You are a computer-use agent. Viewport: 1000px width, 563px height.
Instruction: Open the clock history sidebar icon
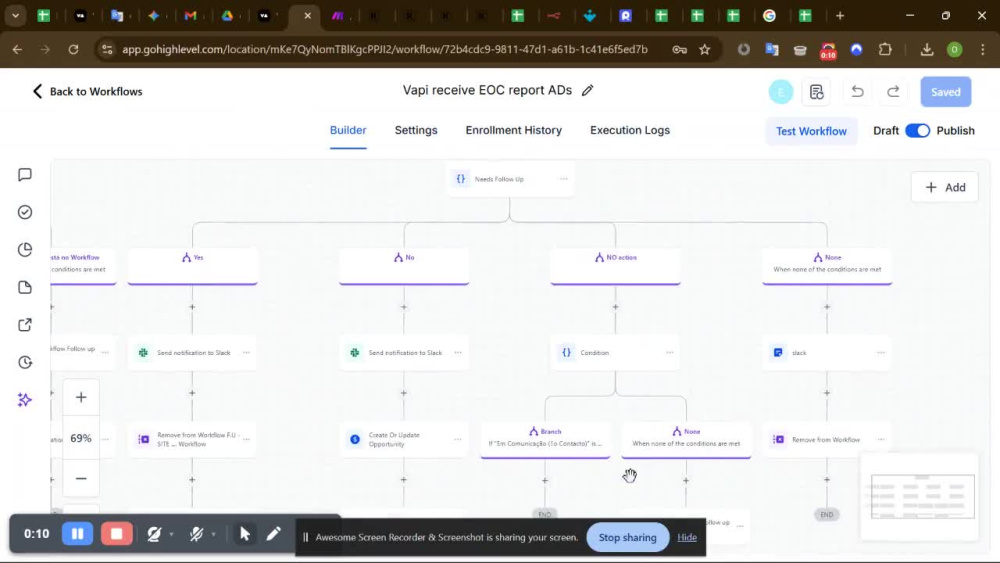25,363
